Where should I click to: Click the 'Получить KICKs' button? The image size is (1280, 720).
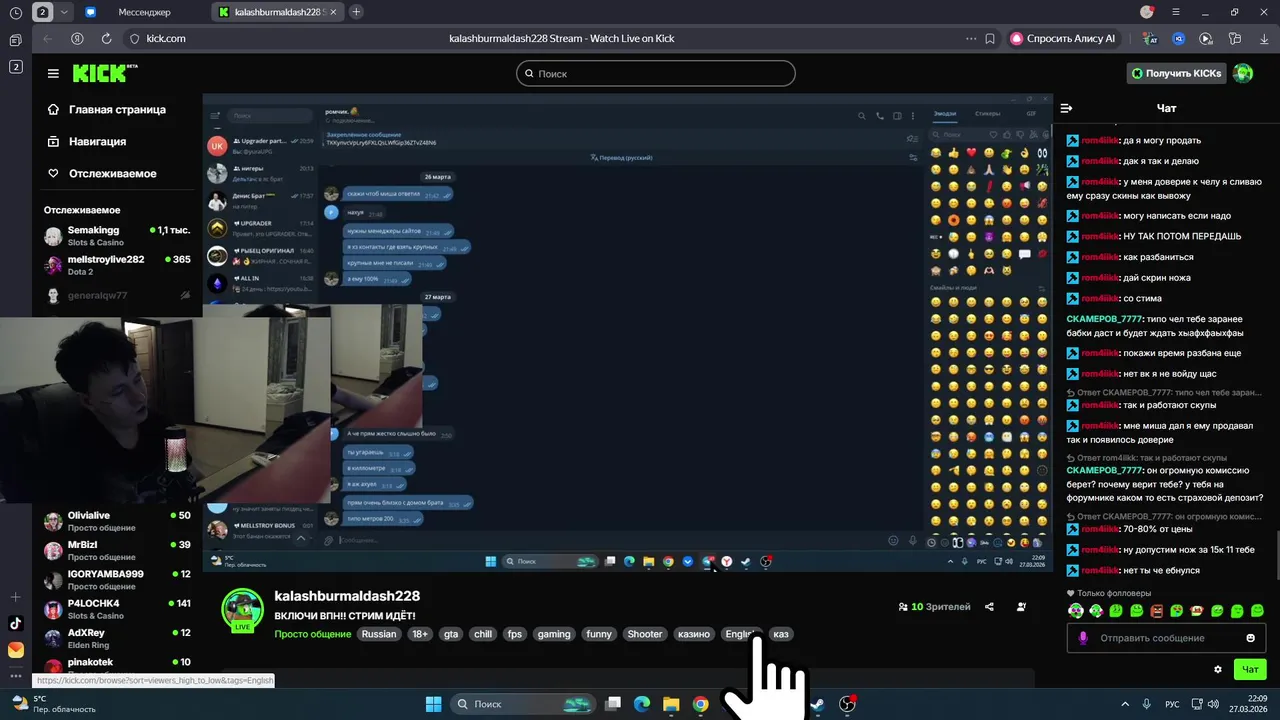tap(1176, 73)
